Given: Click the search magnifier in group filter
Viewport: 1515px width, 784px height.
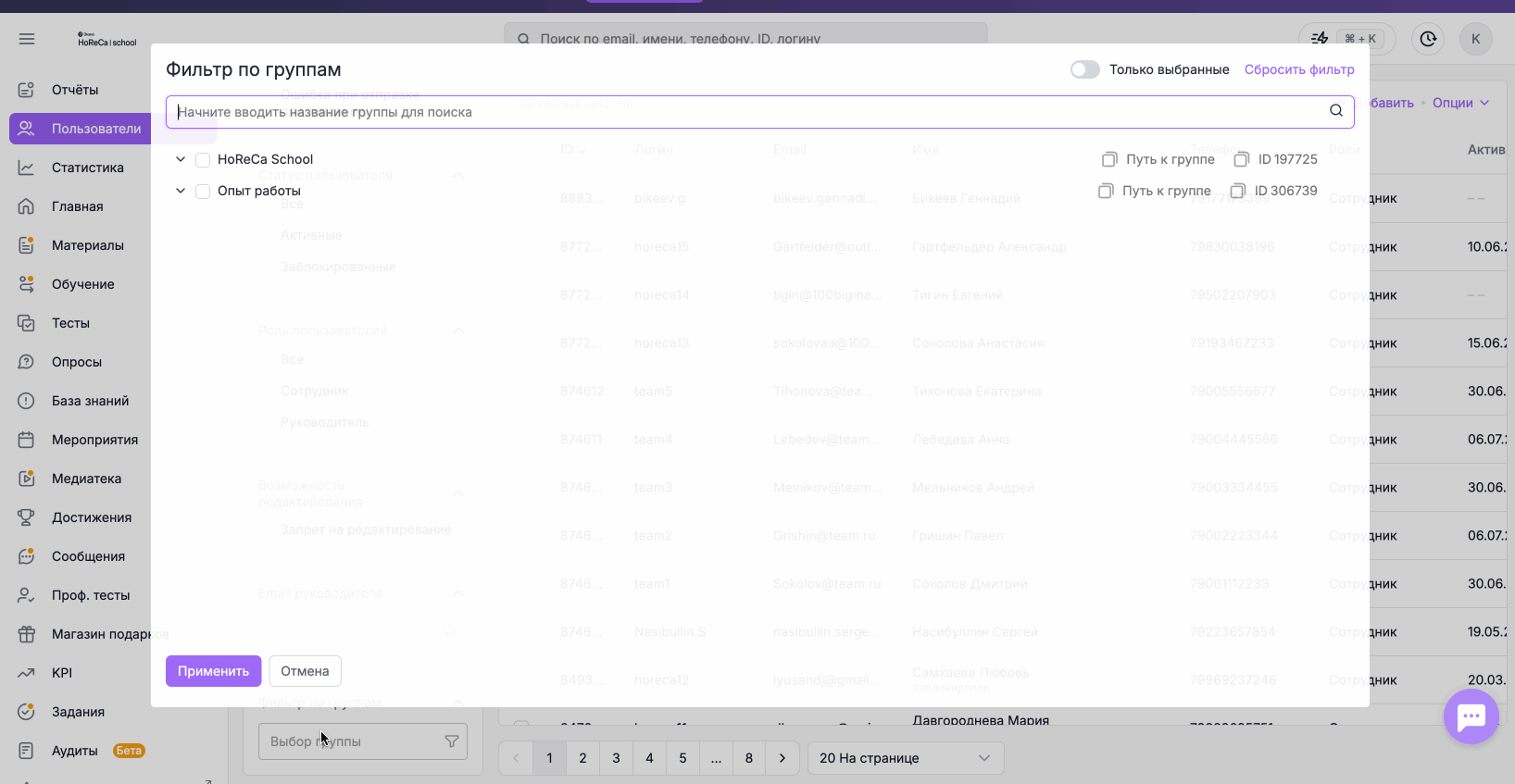Looking at the screenshot, I should (1336, 111).
